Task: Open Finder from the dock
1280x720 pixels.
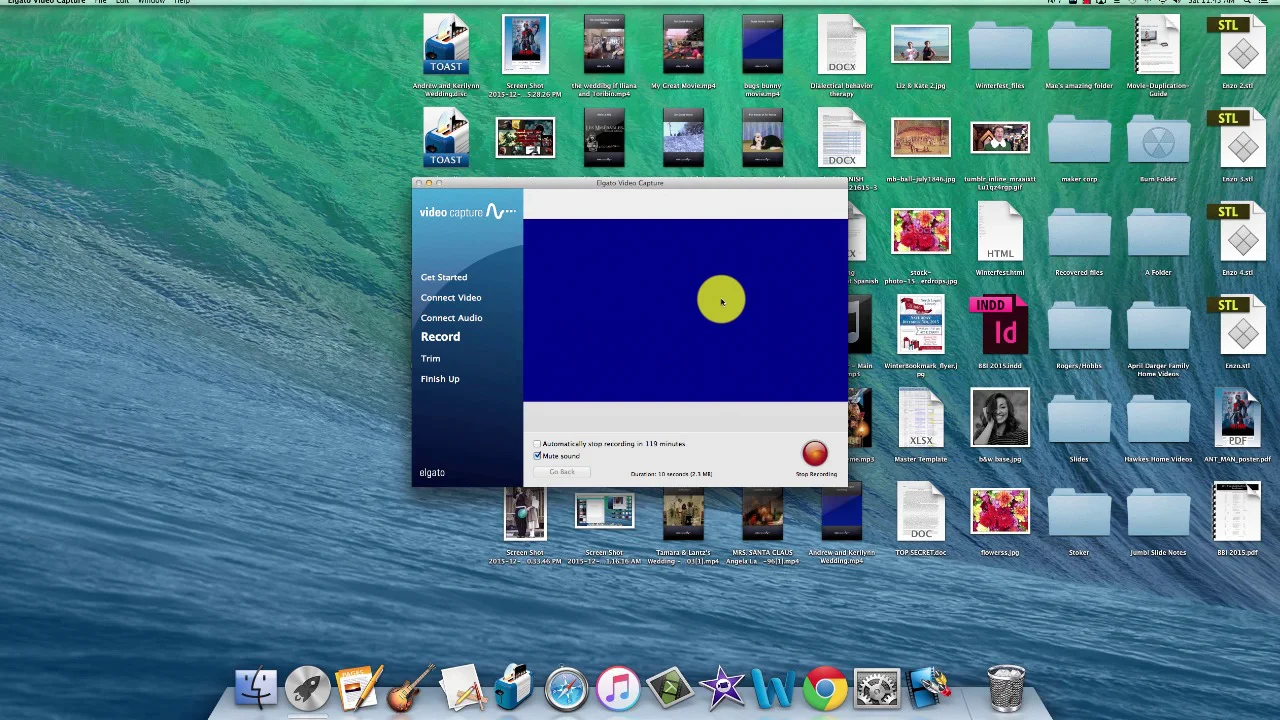Action: 256,688
